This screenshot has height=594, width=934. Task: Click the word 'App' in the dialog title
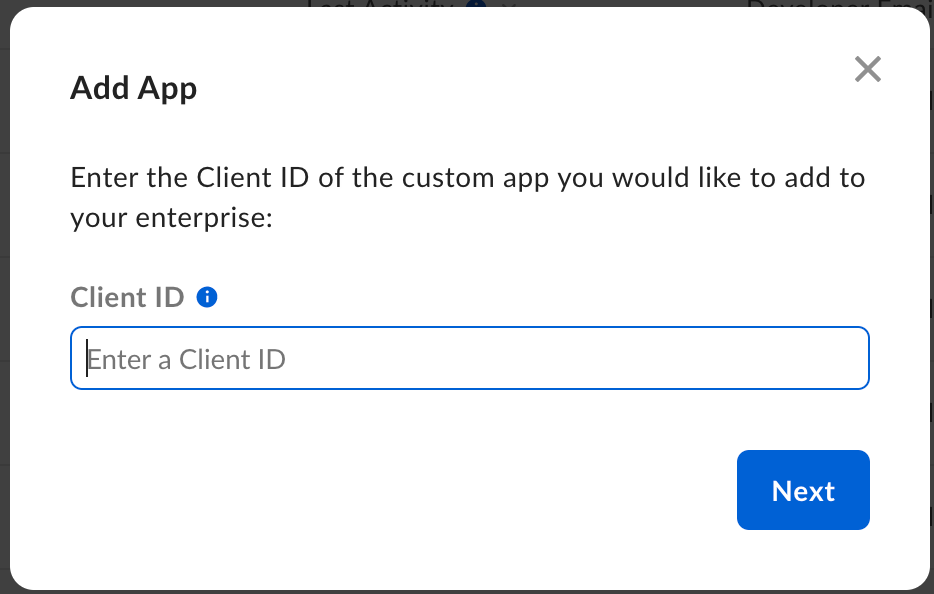167,88
